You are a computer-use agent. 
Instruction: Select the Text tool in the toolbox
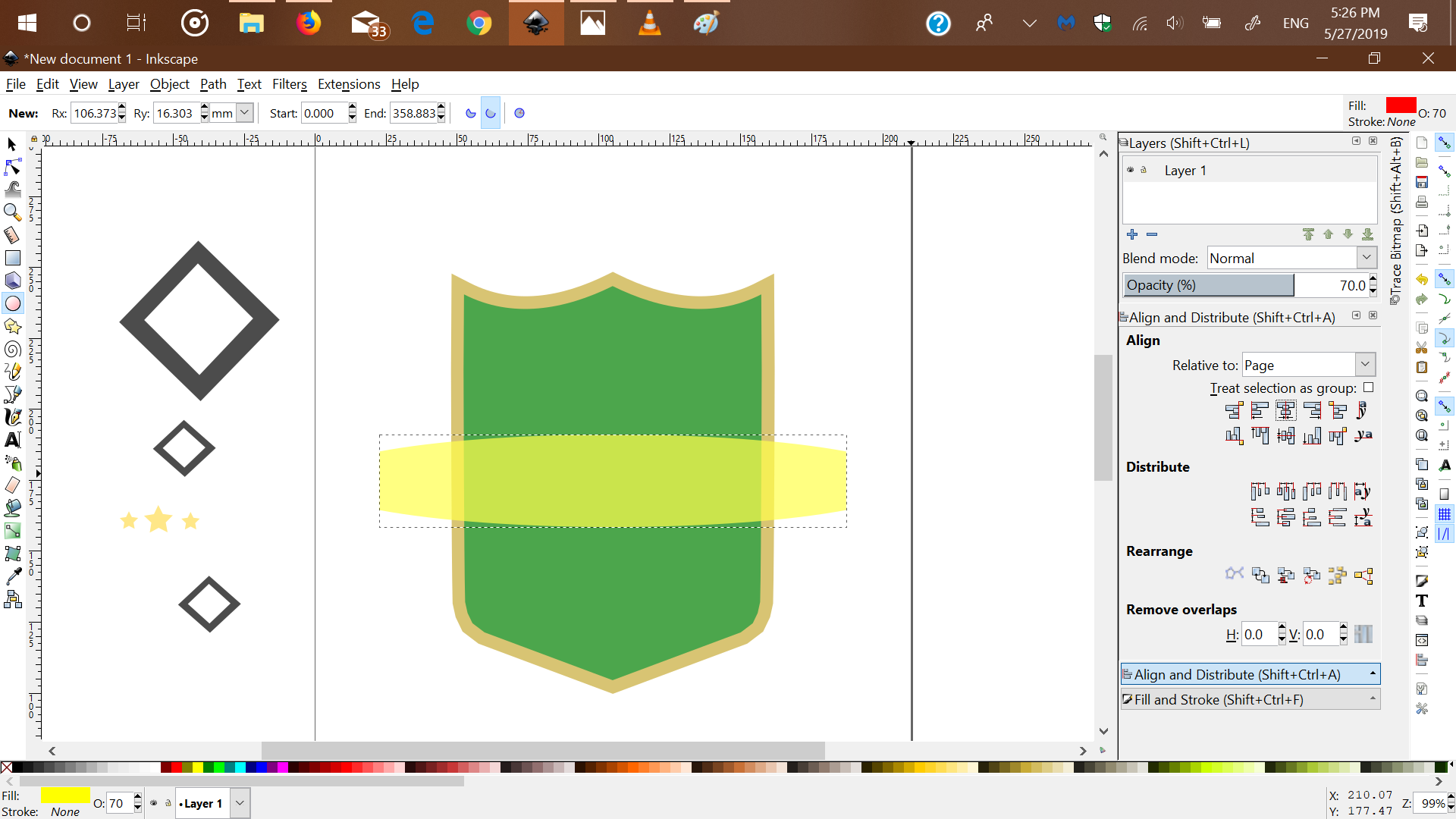click(13, 440)
